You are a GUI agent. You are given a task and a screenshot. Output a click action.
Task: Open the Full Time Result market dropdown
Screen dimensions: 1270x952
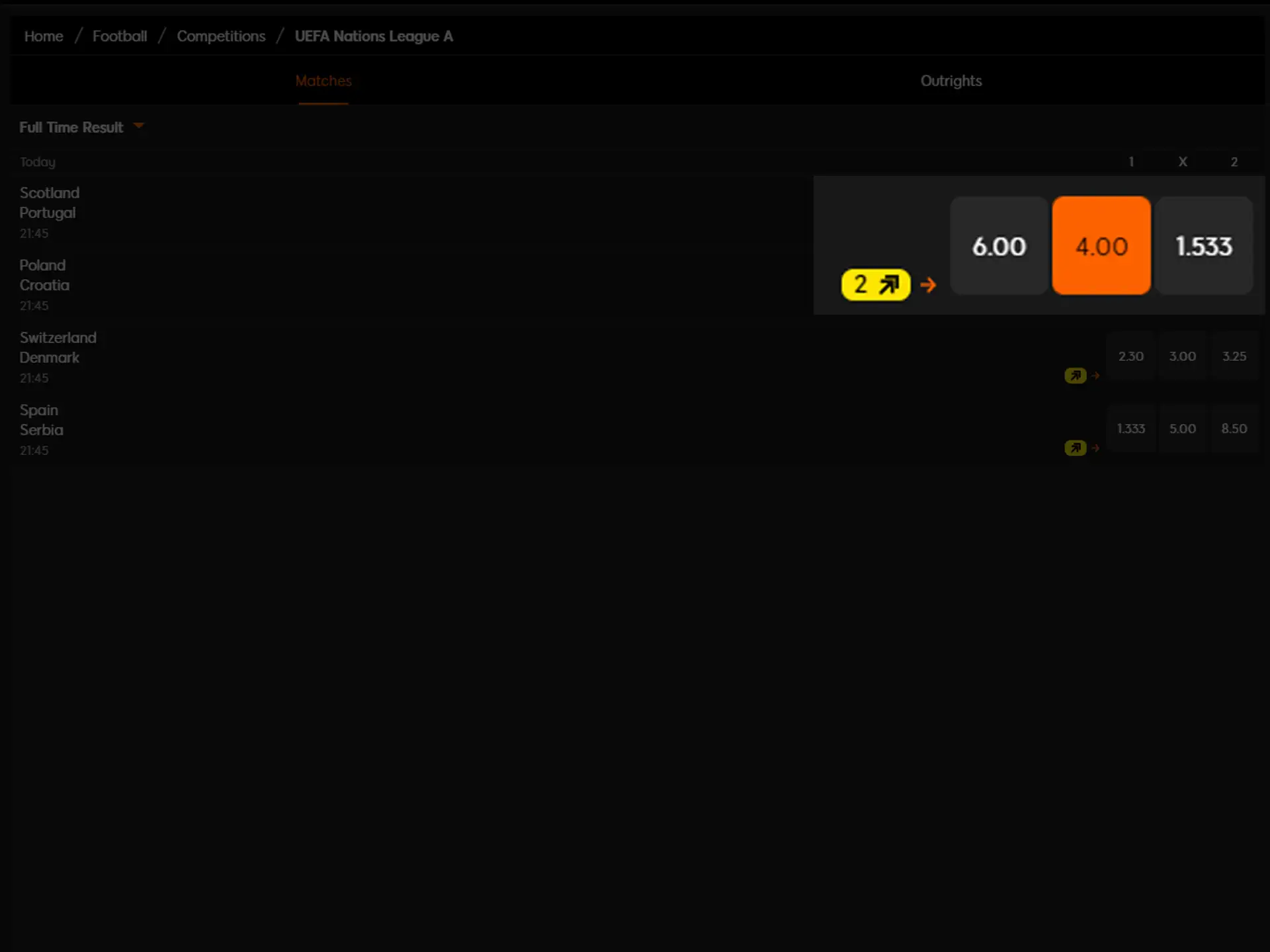(81, 127)
